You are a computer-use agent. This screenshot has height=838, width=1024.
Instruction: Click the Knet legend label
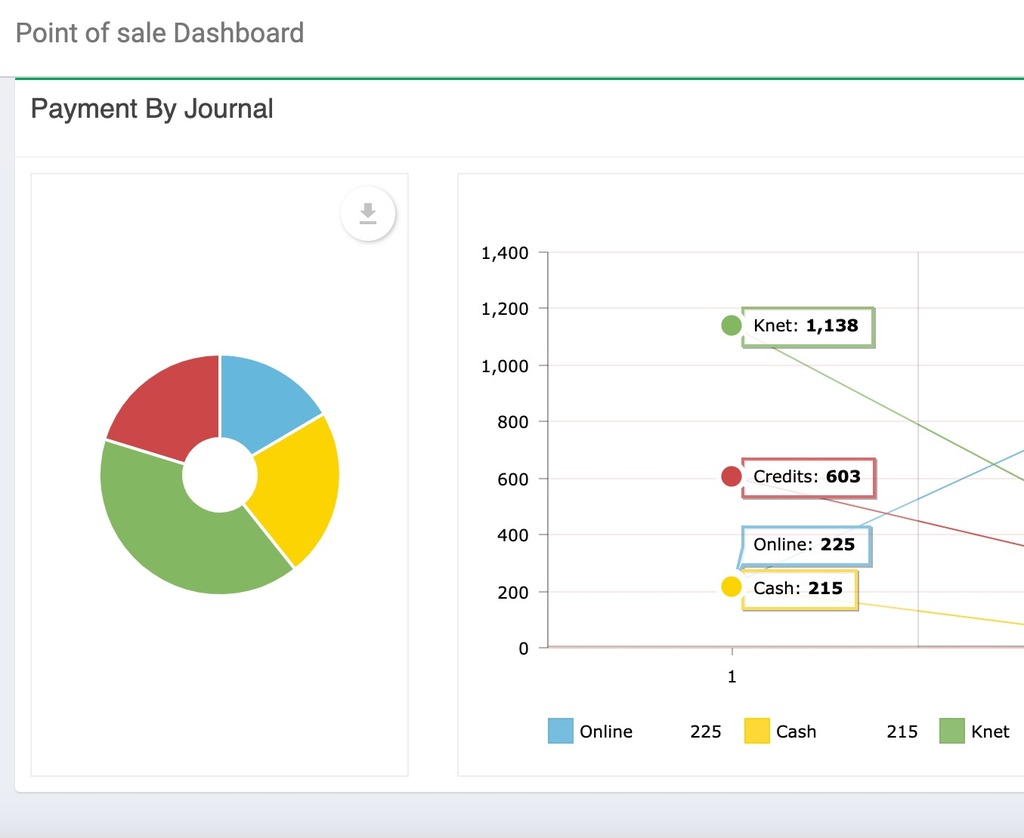(x=990, y=731)
